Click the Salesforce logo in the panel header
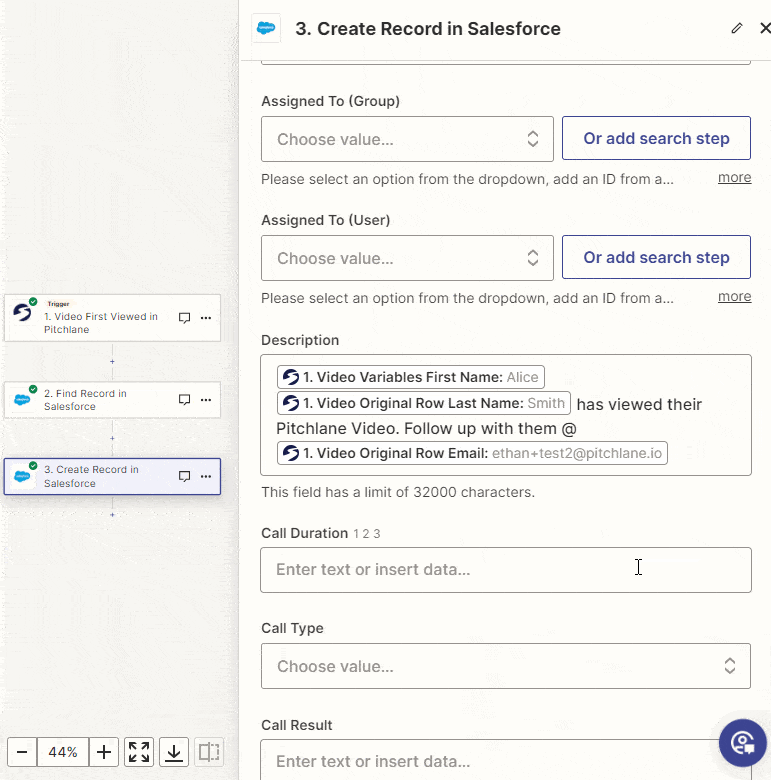Image resolution: width=771 pixels, height=780 pixels. [x=266, y=28]
